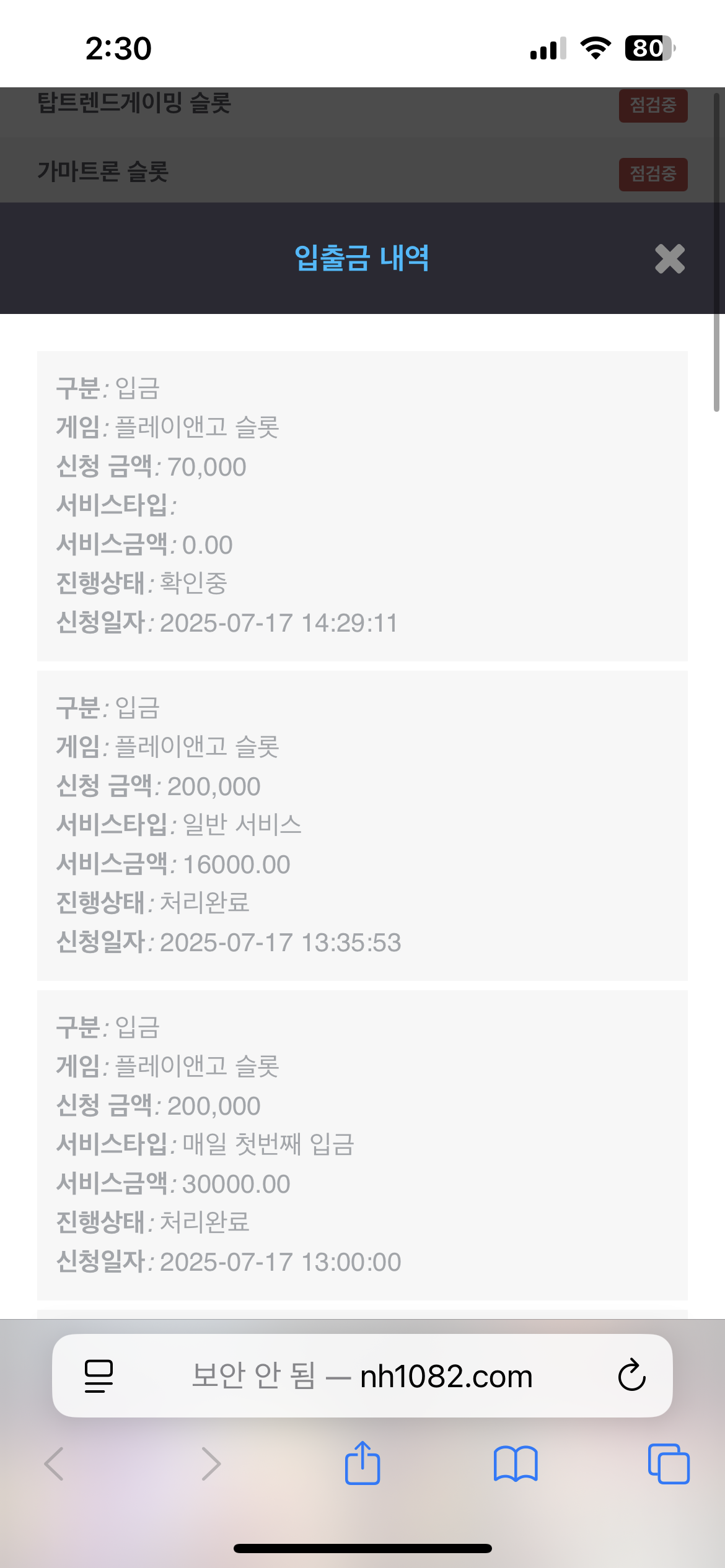Tap the Safari share icon
Screen dimensions: 725x1568
point(362,1463)
